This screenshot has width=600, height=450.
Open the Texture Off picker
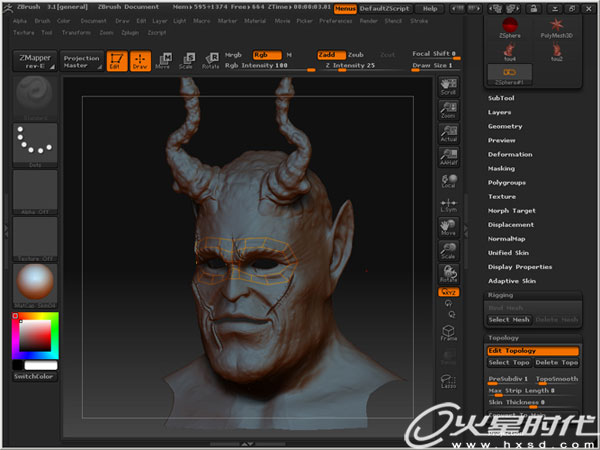[x=35, y=239]
